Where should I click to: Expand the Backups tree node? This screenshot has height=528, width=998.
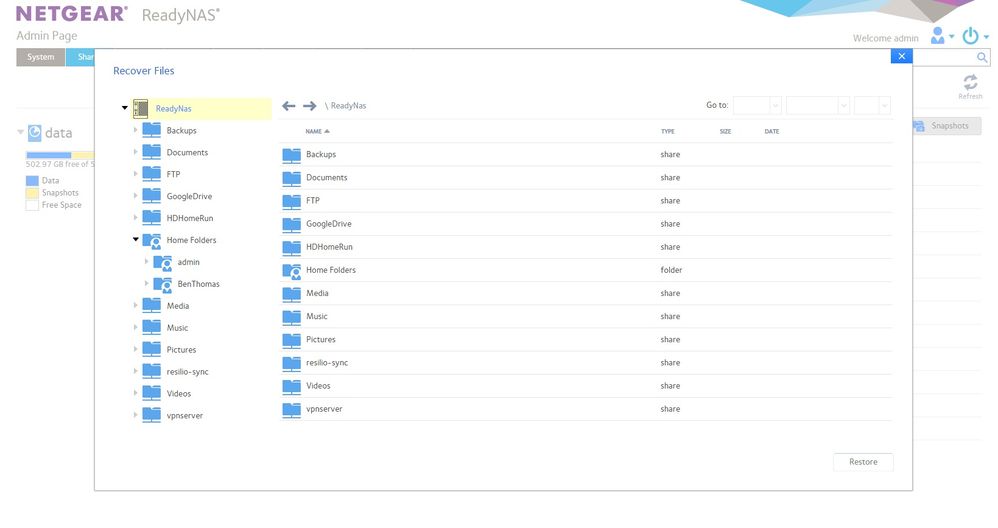[x=136, y=130]
